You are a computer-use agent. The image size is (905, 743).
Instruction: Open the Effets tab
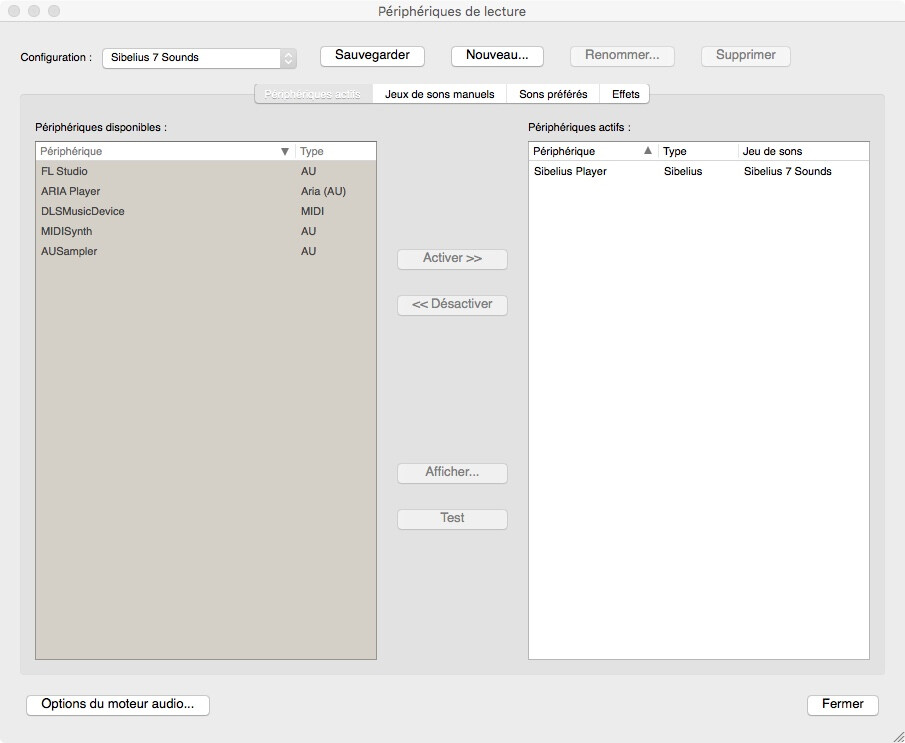coord(626,94)
